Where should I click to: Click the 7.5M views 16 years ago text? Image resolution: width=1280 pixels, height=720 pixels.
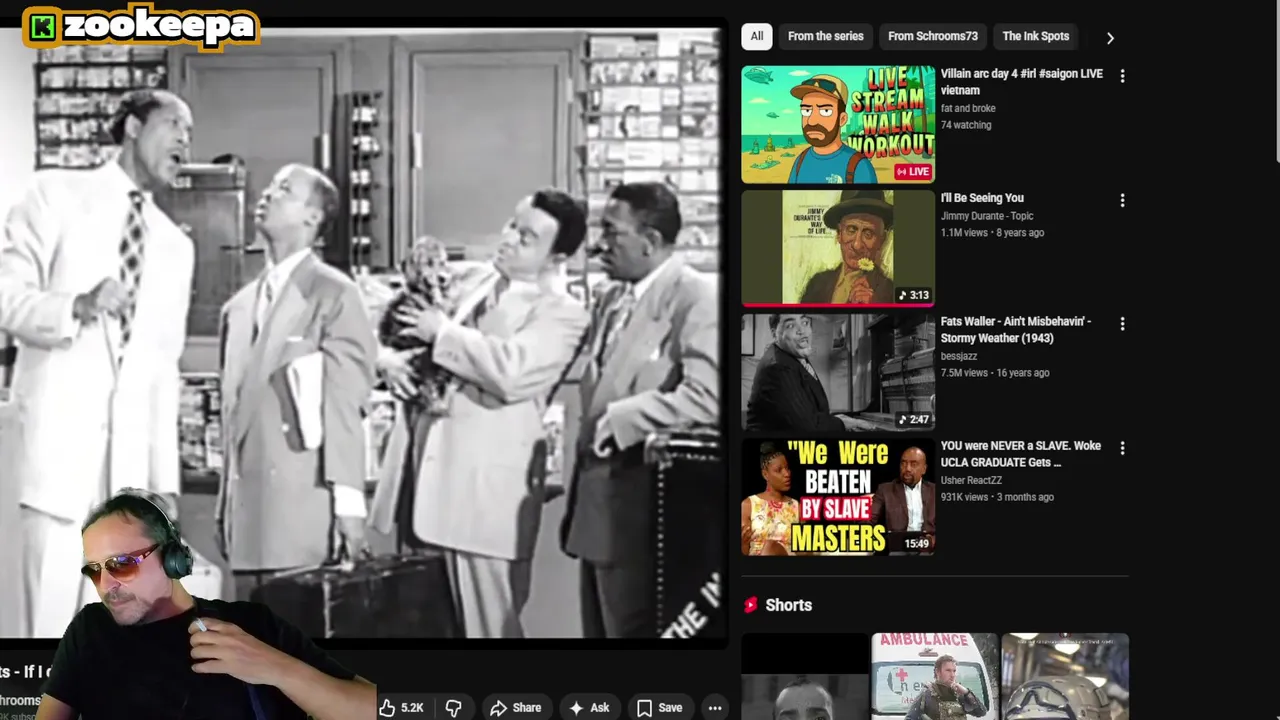pos(995,373)
